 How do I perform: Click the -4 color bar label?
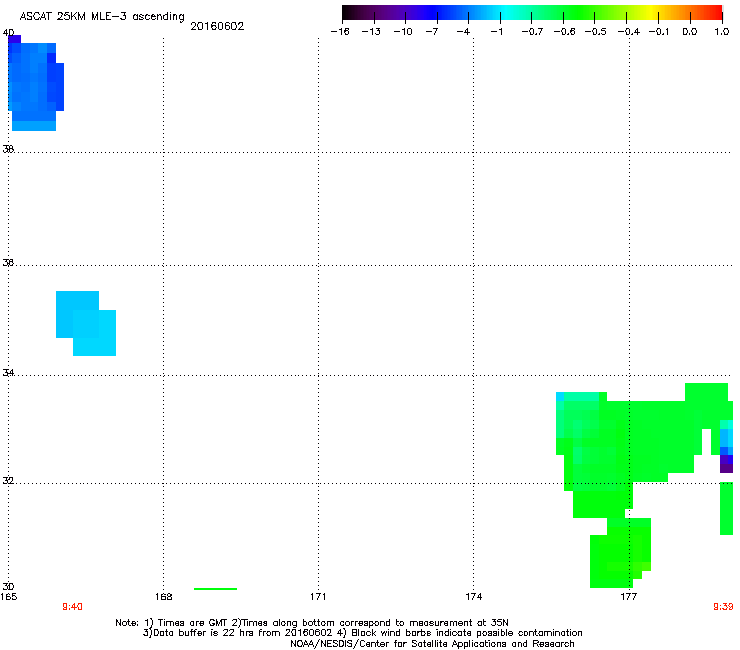pos(463,32)
